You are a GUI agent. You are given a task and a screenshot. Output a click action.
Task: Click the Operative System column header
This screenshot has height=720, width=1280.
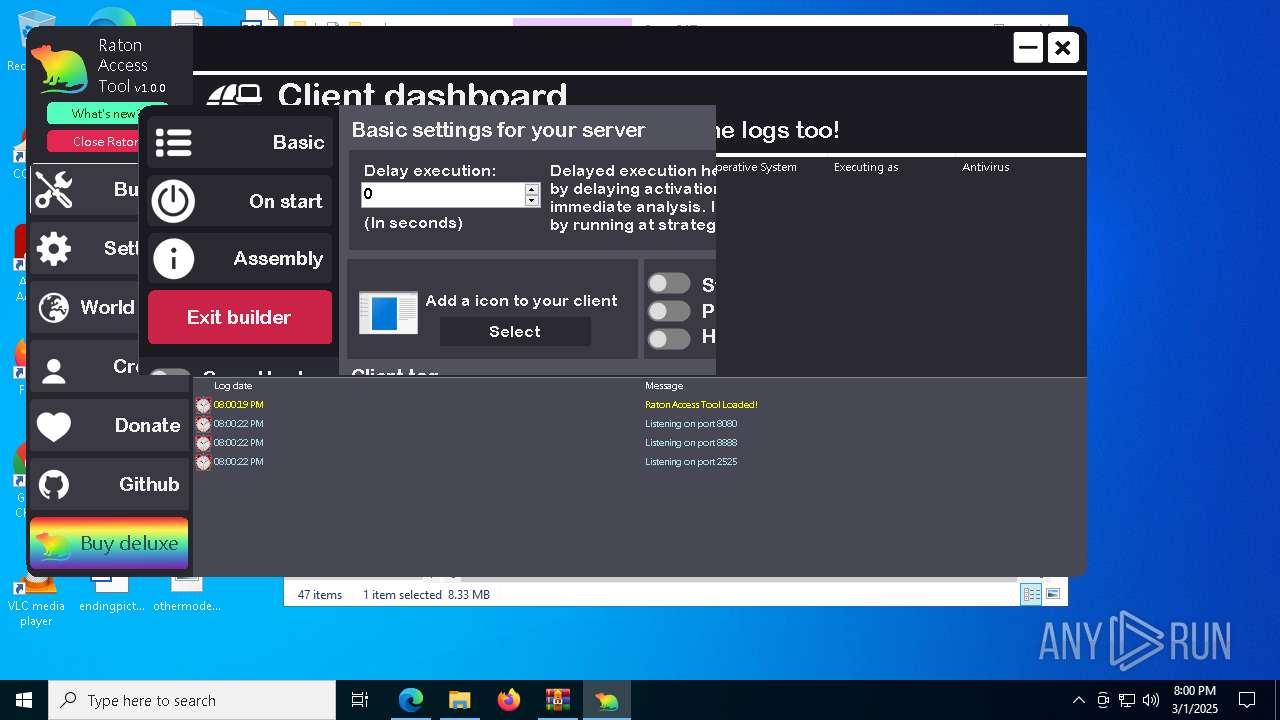point(756,167)
